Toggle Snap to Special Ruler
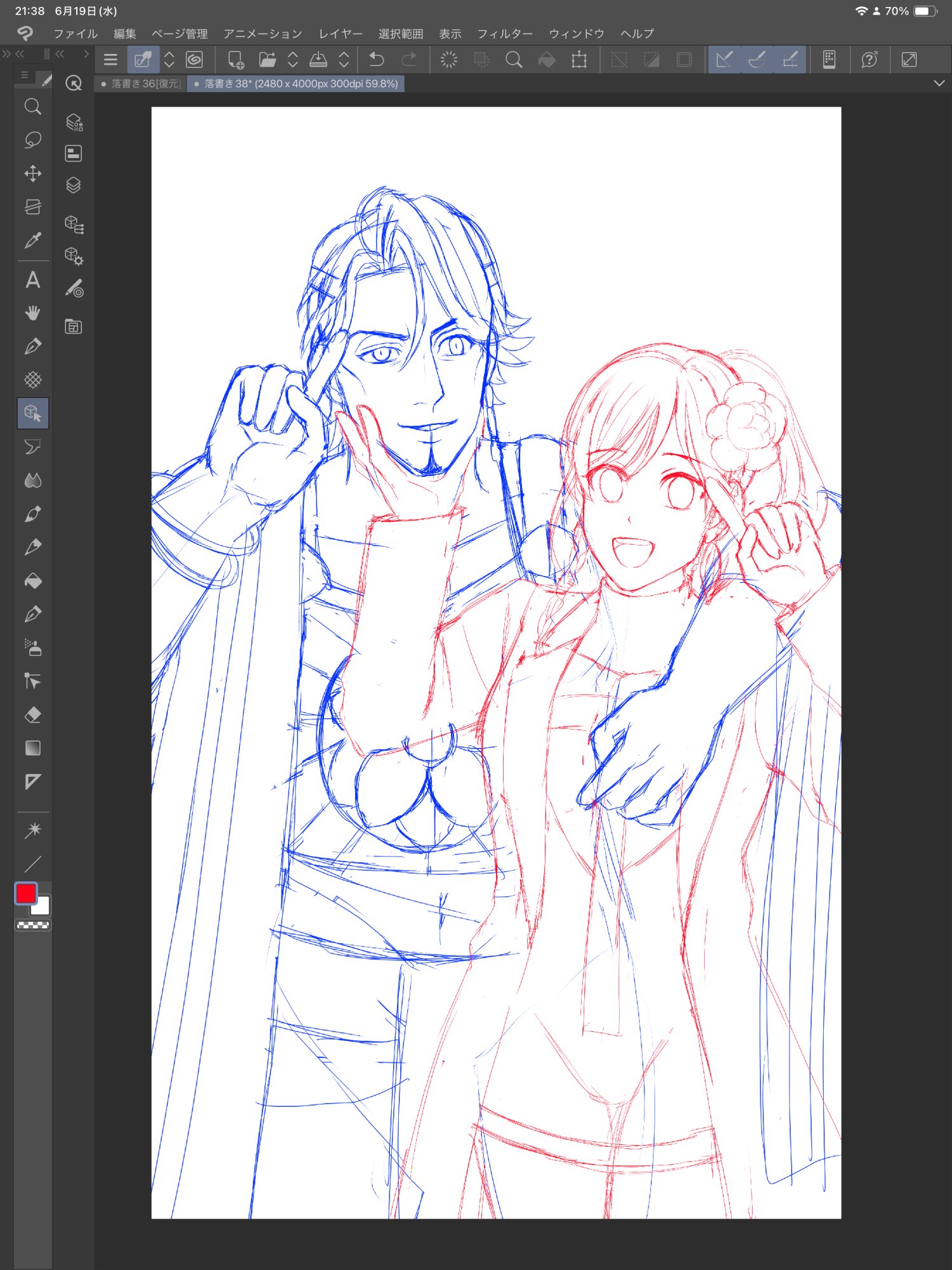 pyautogui.click(x=757, y=60)
